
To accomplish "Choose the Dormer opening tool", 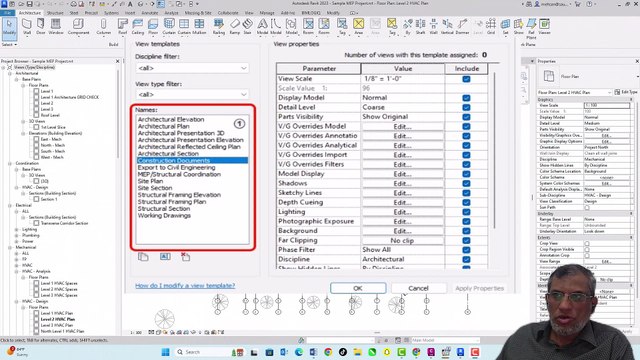I will coord(462,27).
